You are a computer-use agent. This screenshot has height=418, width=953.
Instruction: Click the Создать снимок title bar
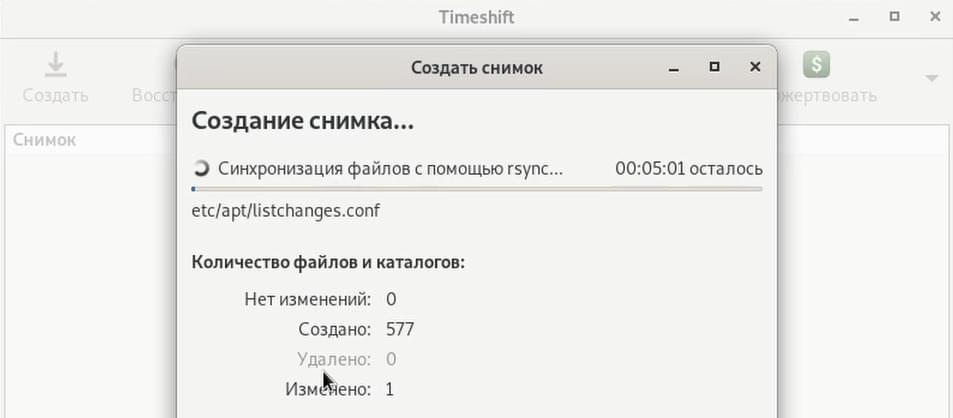click(x=476, y=67)
